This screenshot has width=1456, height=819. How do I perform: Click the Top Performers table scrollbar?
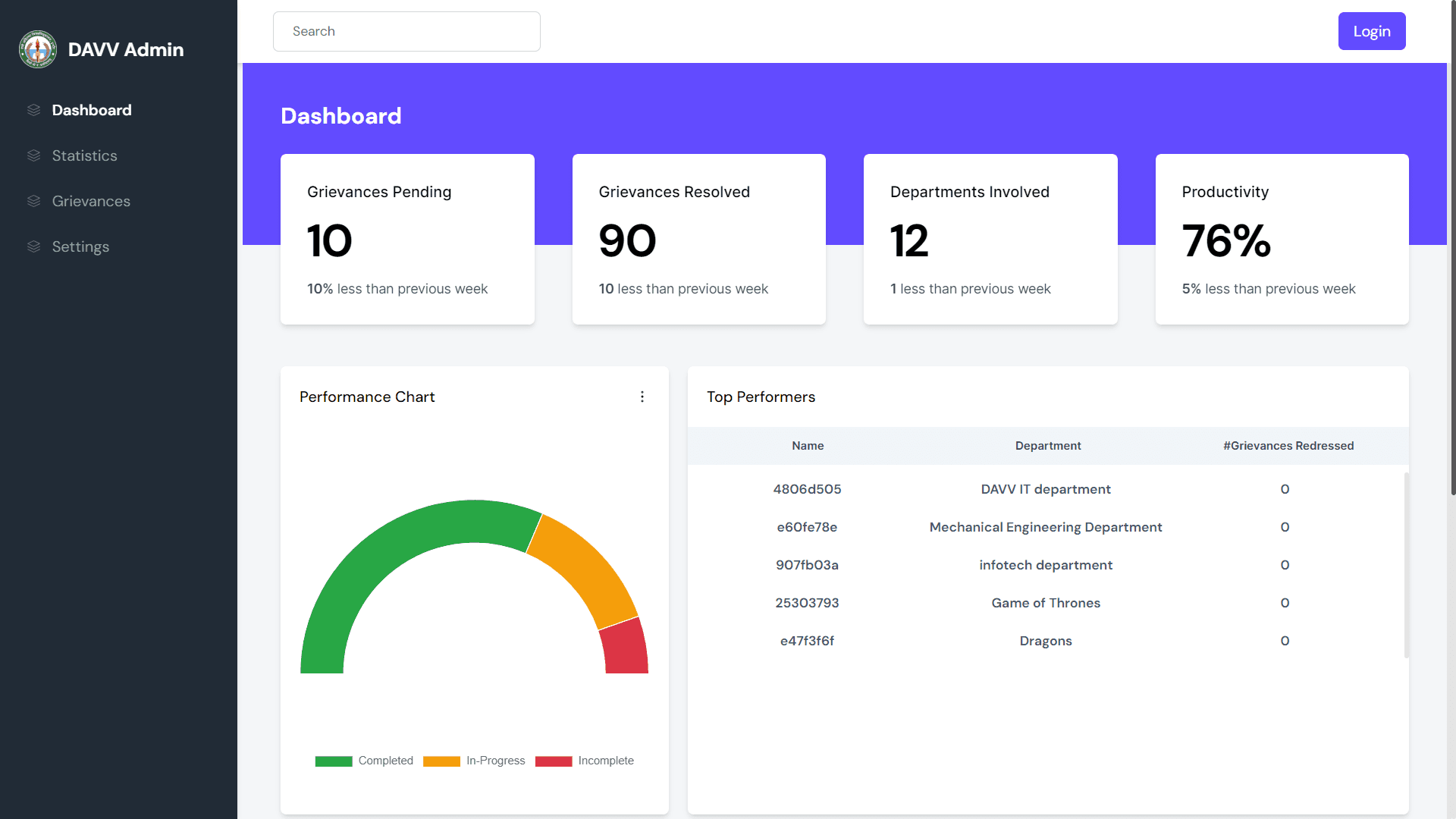(x=1406, y=565)
